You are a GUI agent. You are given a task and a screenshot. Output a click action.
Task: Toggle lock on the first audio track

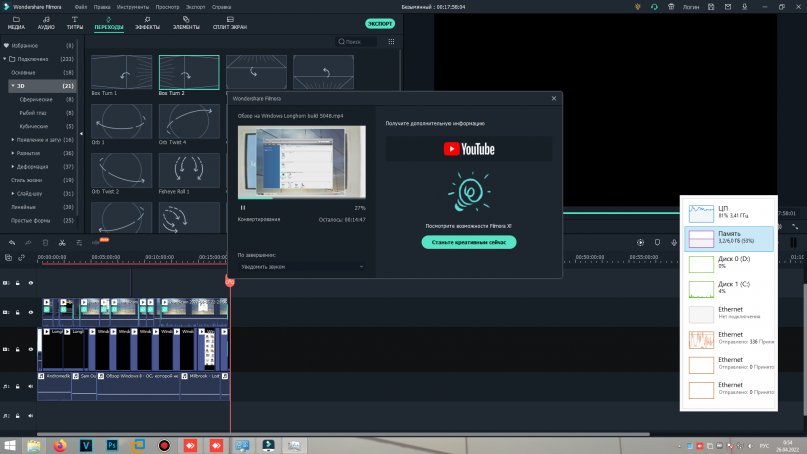pos(18,385)
